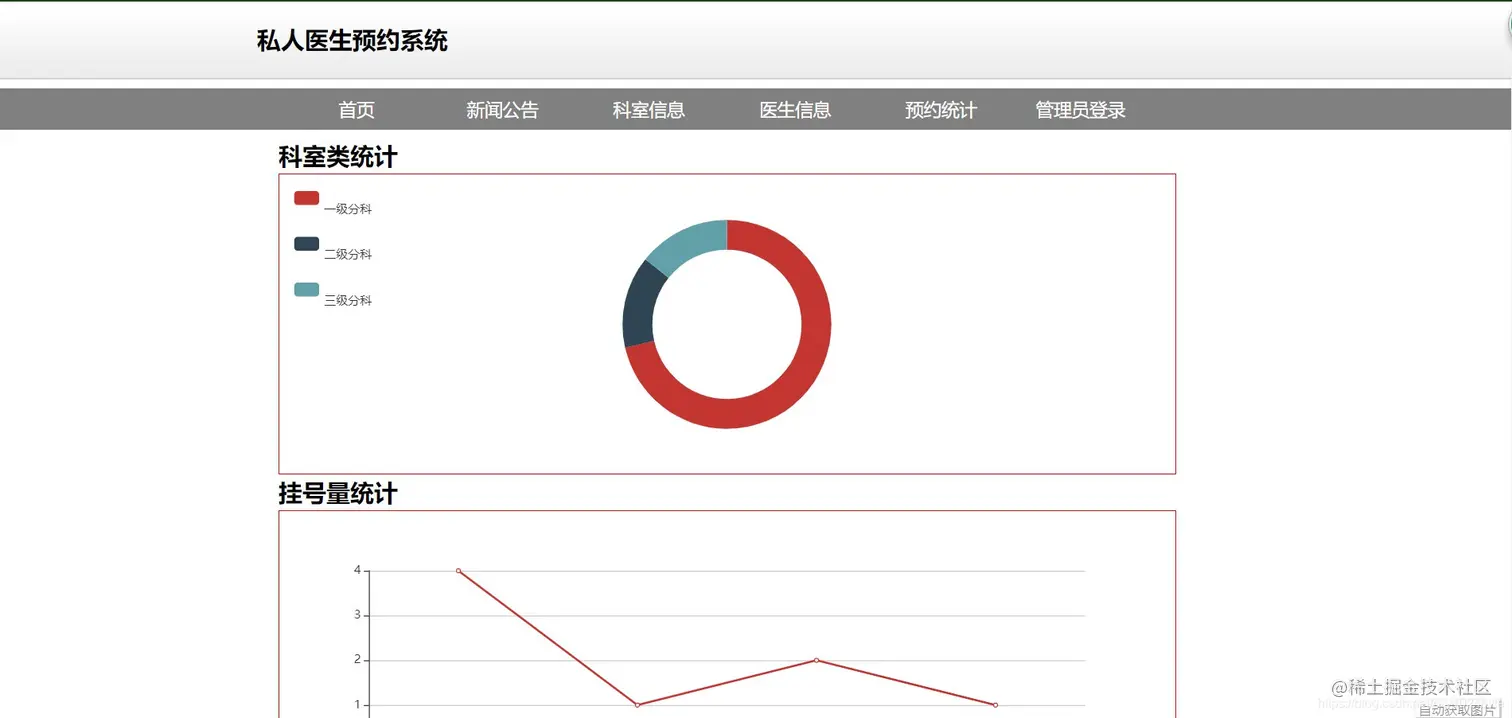Toggle the red 一级分科 legend swatch
Screen dimensions: 1512x718
[x=306, y=198]
